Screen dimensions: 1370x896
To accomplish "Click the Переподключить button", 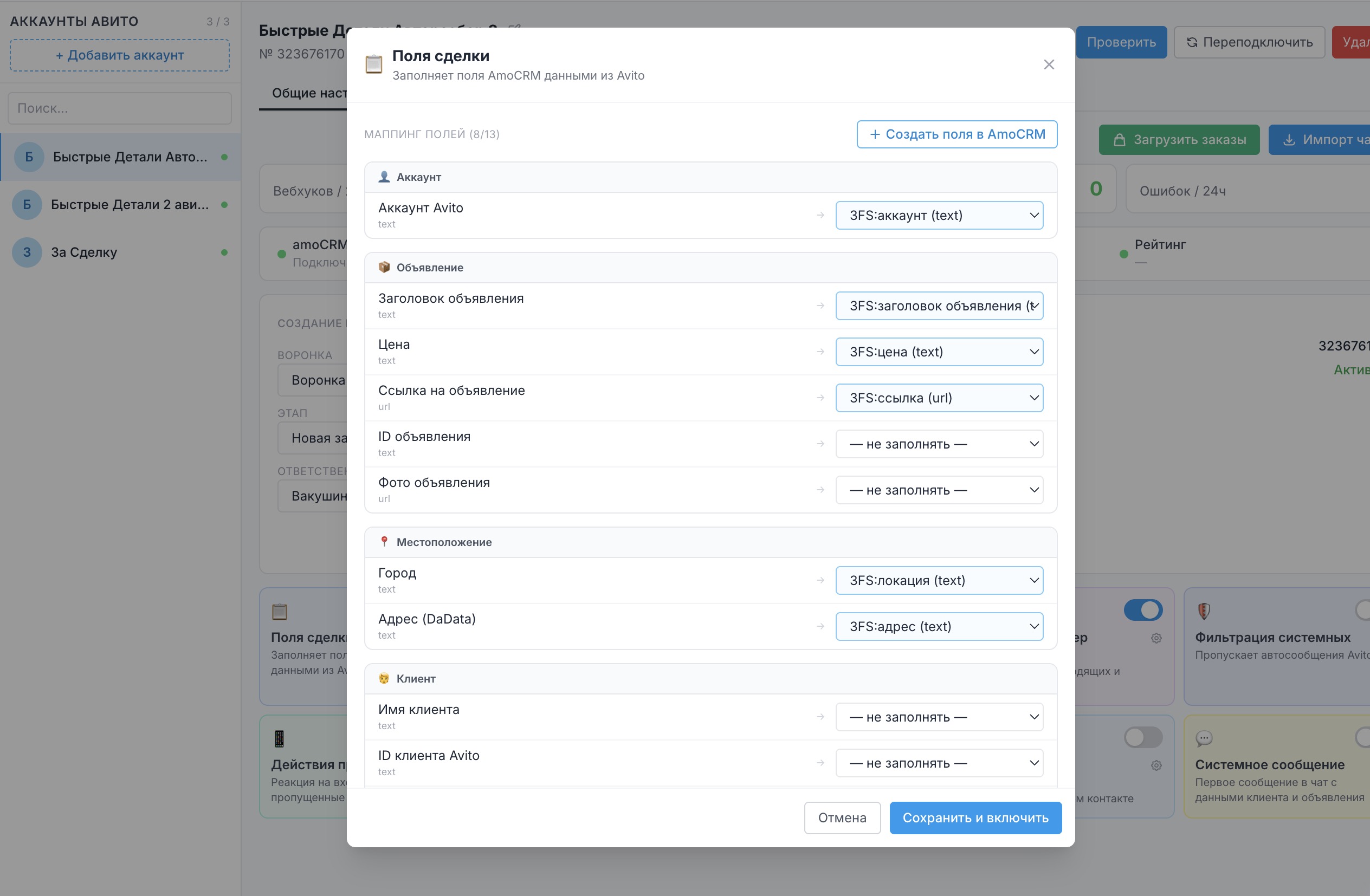I will [1249, 42].
